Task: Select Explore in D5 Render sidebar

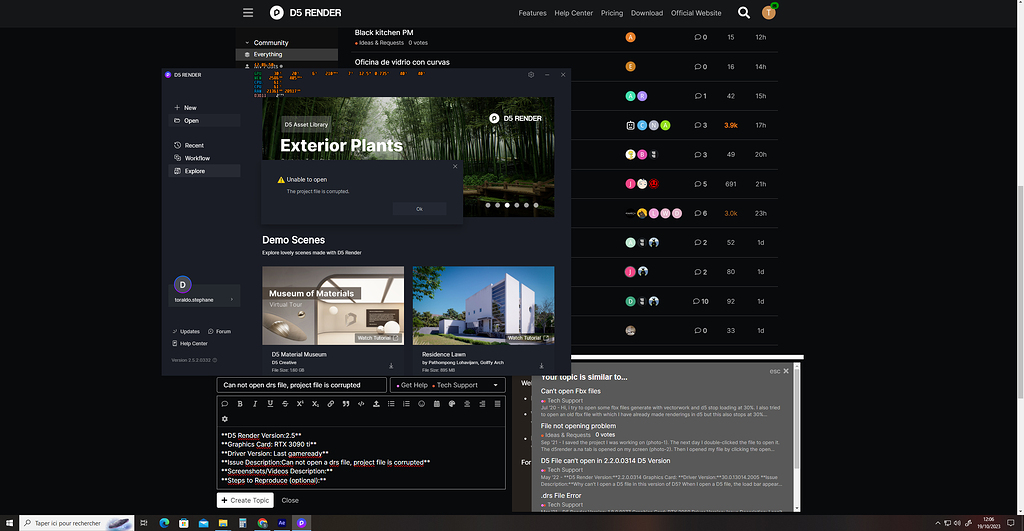Action: click(x=204, y=171)
